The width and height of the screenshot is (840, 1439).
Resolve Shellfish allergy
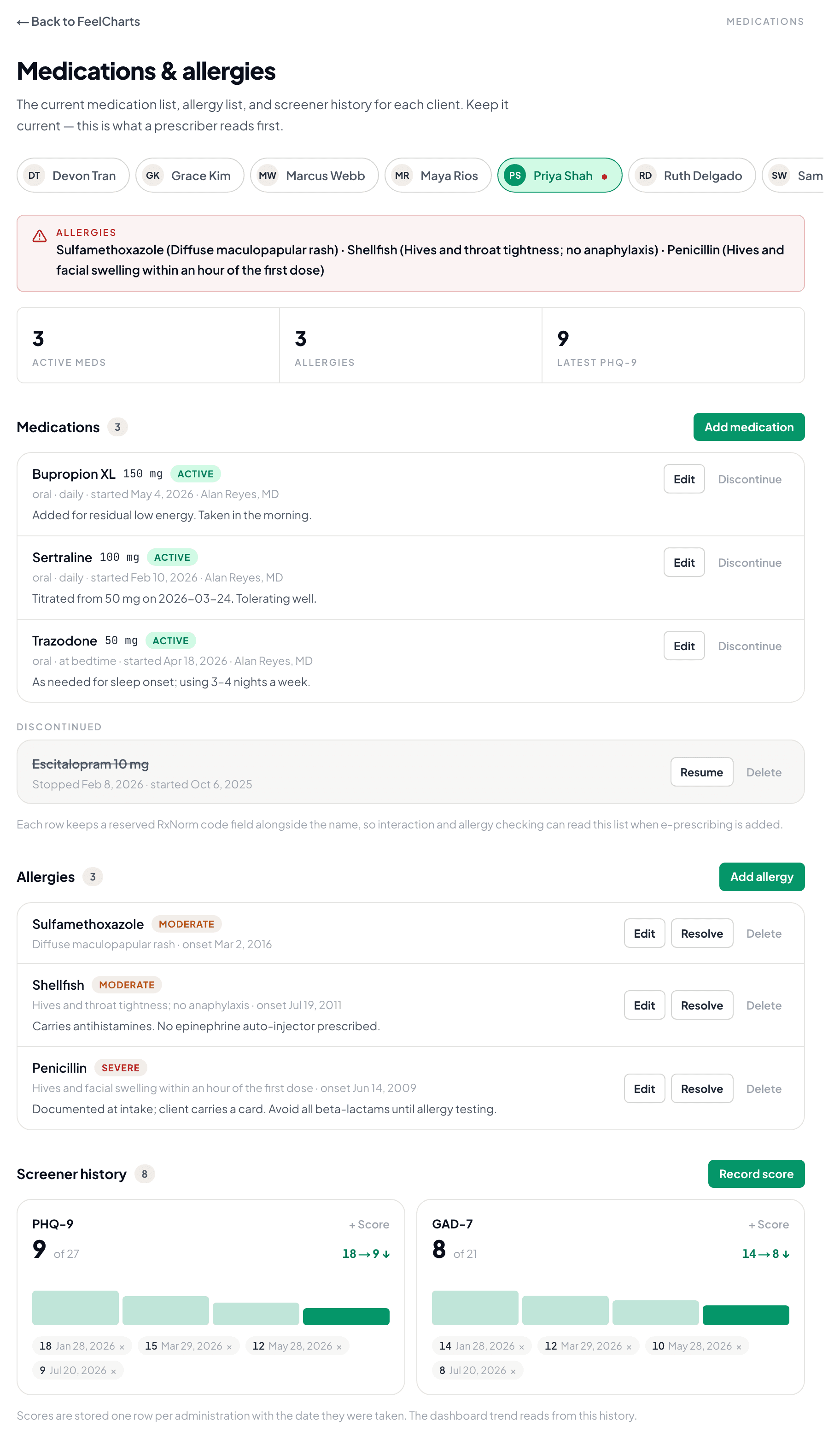click(x=702, y=1005)
